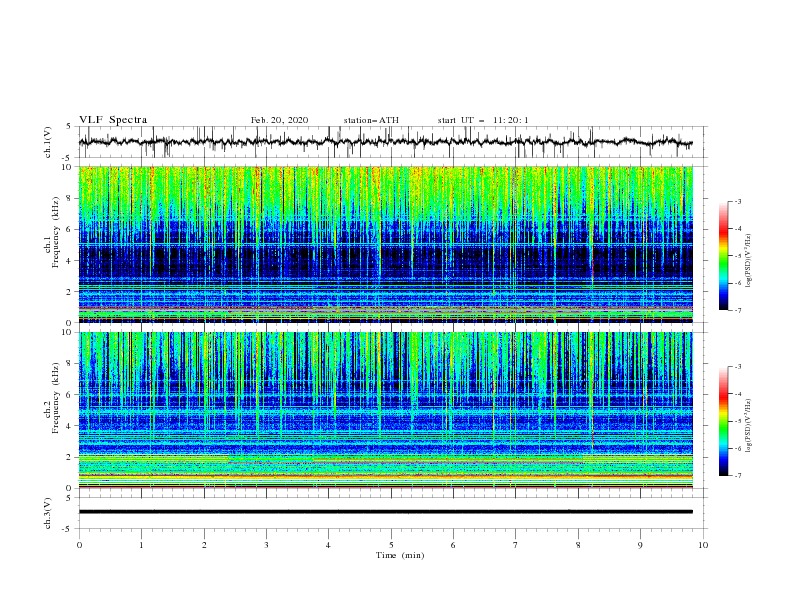Click the "ch.1(V)" axis label
This screenshot has width=792, height=612.
[48, 142]
